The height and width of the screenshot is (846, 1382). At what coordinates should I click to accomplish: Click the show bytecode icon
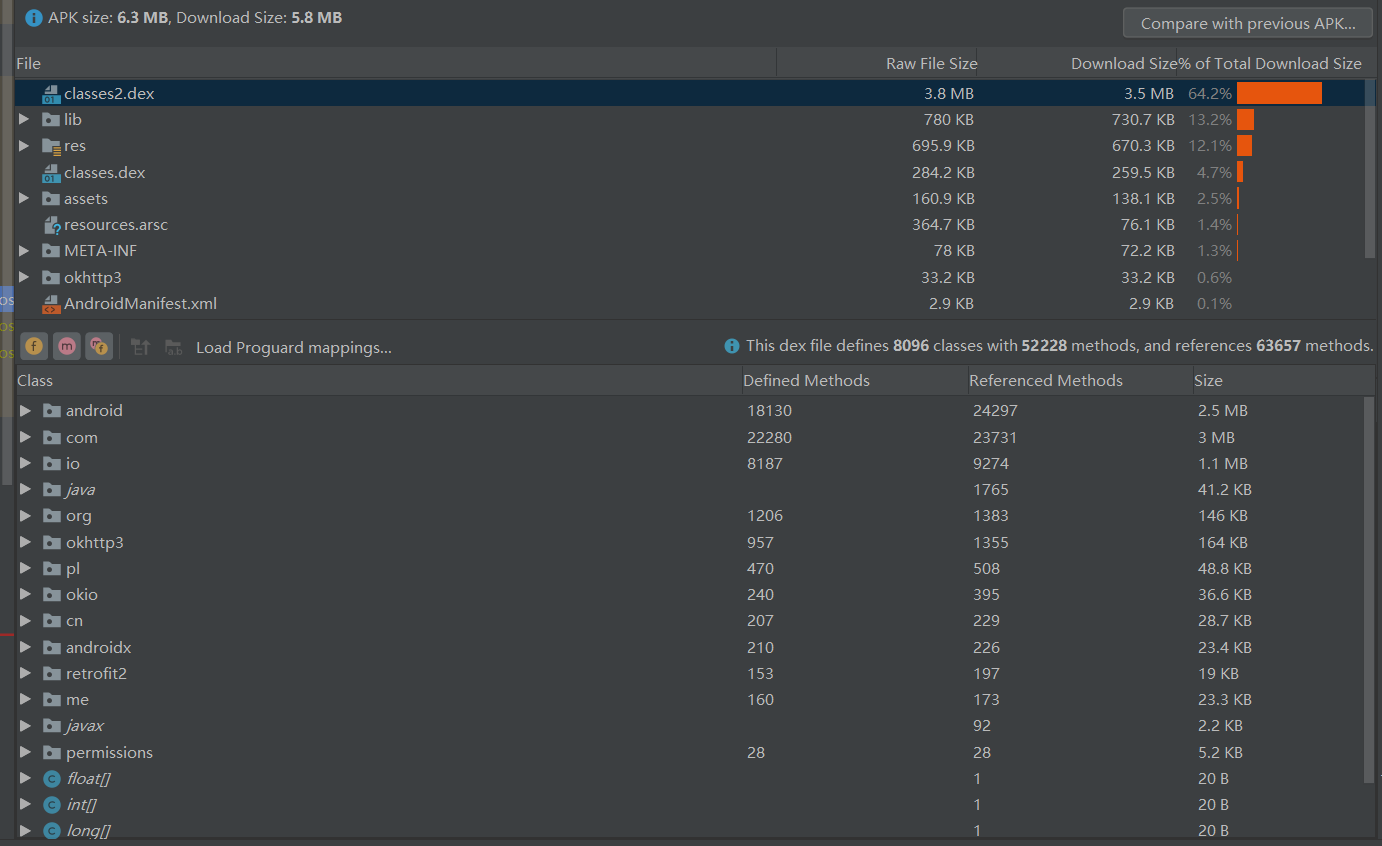pyautogui.click(x=141, y=347)
